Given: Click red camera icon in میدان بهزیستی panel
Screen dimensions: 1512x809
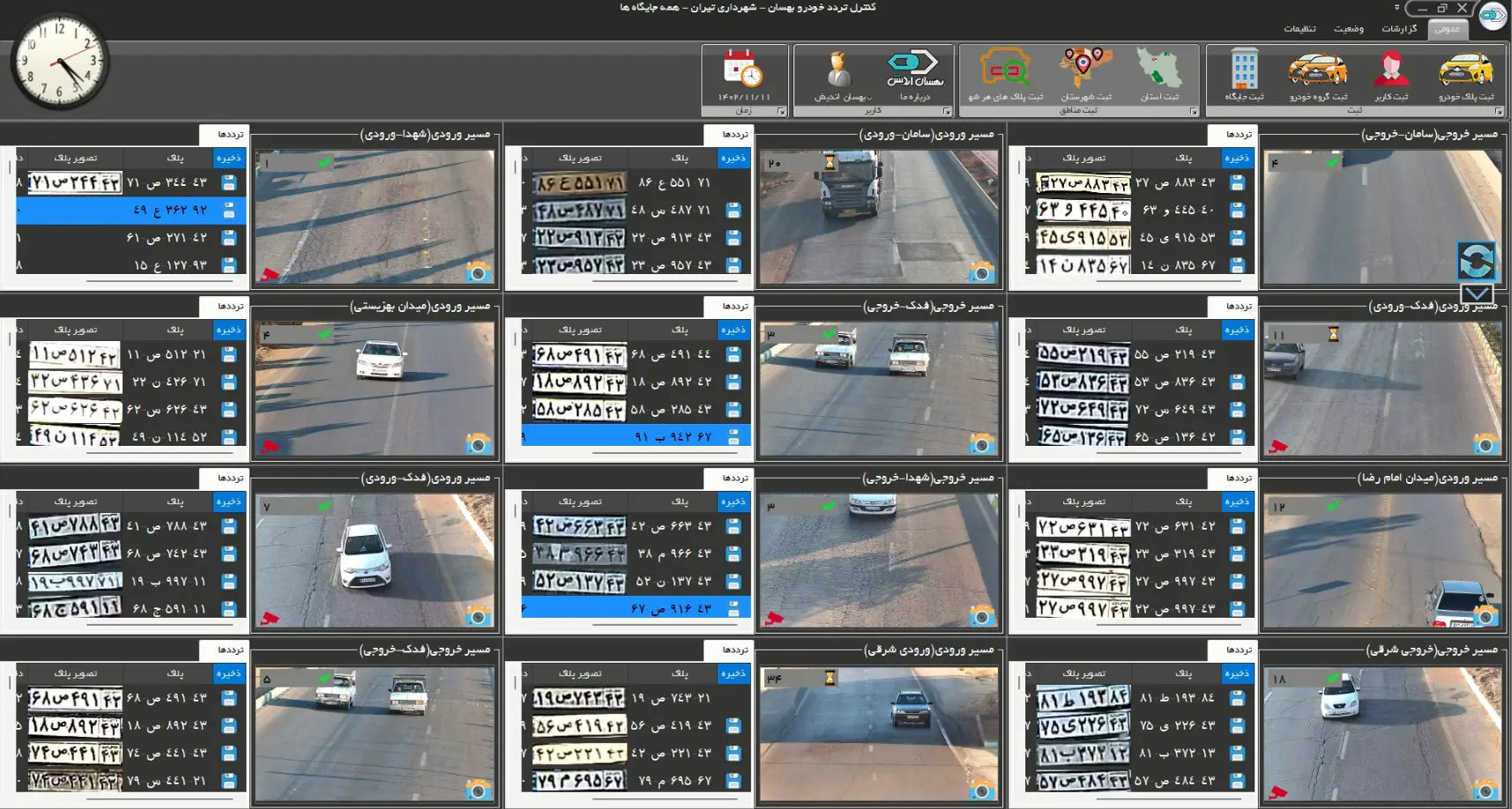Looking at the screenshot, I should 270,446.
